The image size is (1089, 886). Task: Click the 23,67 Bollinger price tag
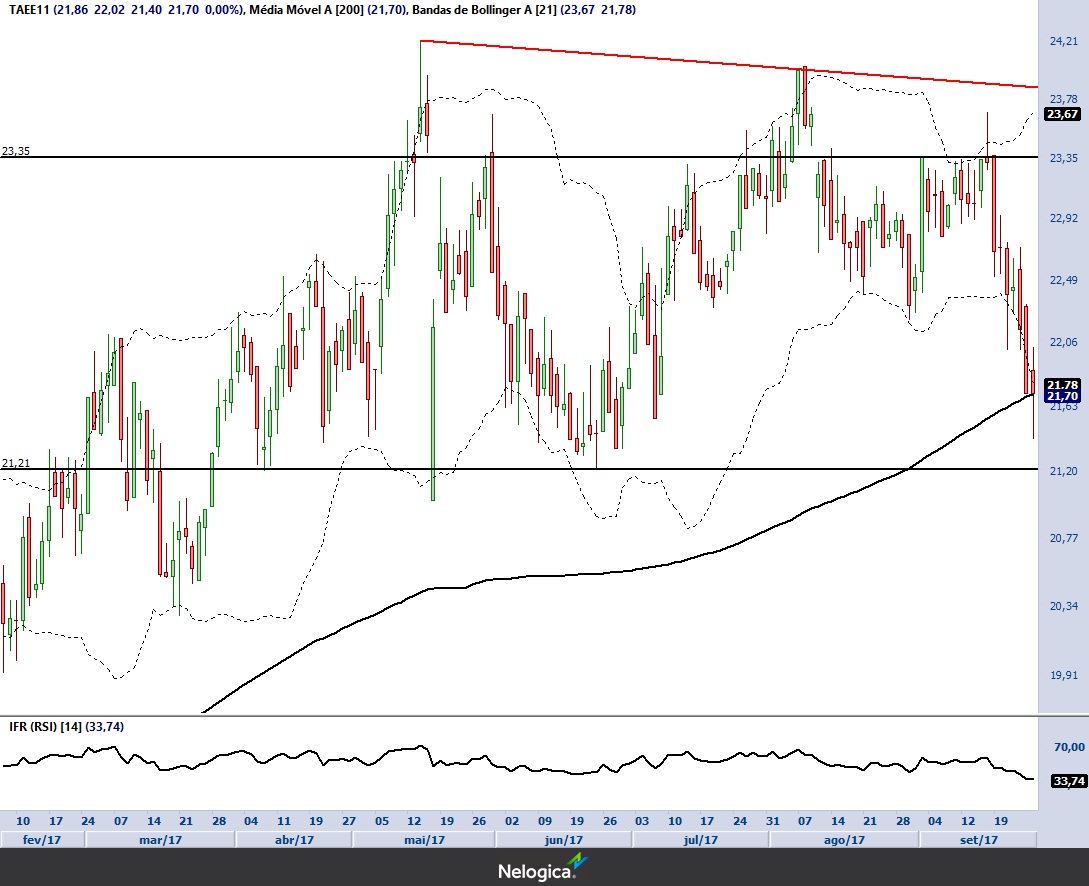(1063, 115)
